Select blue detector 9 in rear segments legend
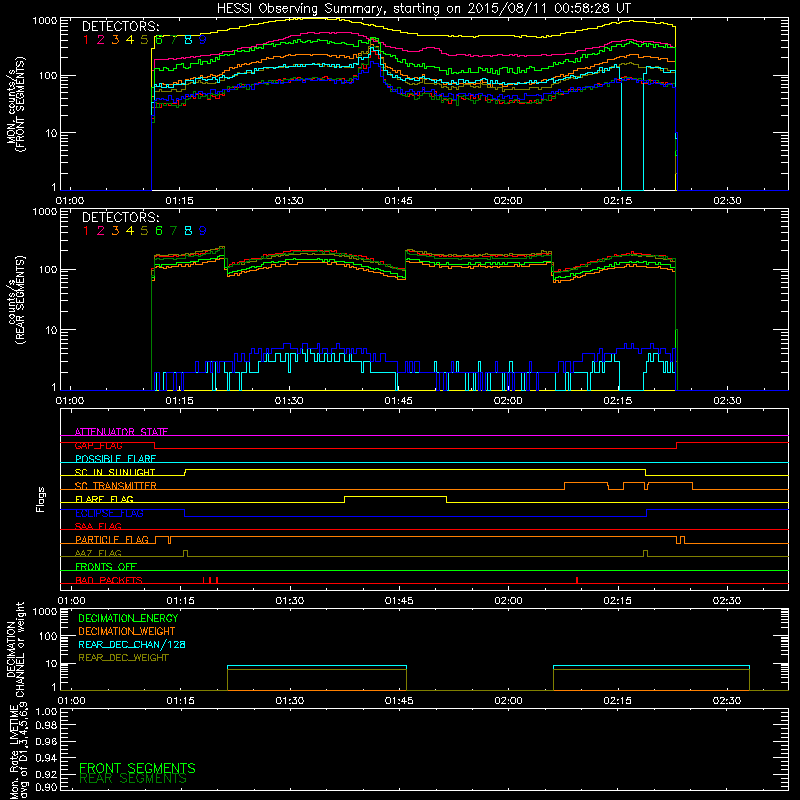The image size is (800, 800). (203, 231)
